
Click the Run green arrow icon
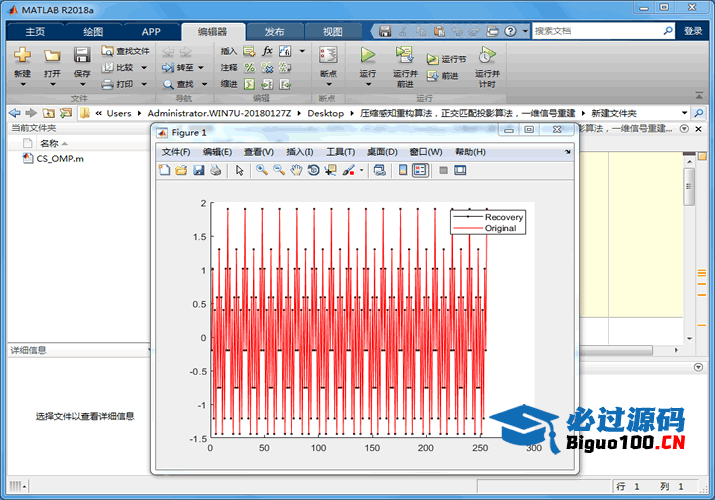(368, 55)
